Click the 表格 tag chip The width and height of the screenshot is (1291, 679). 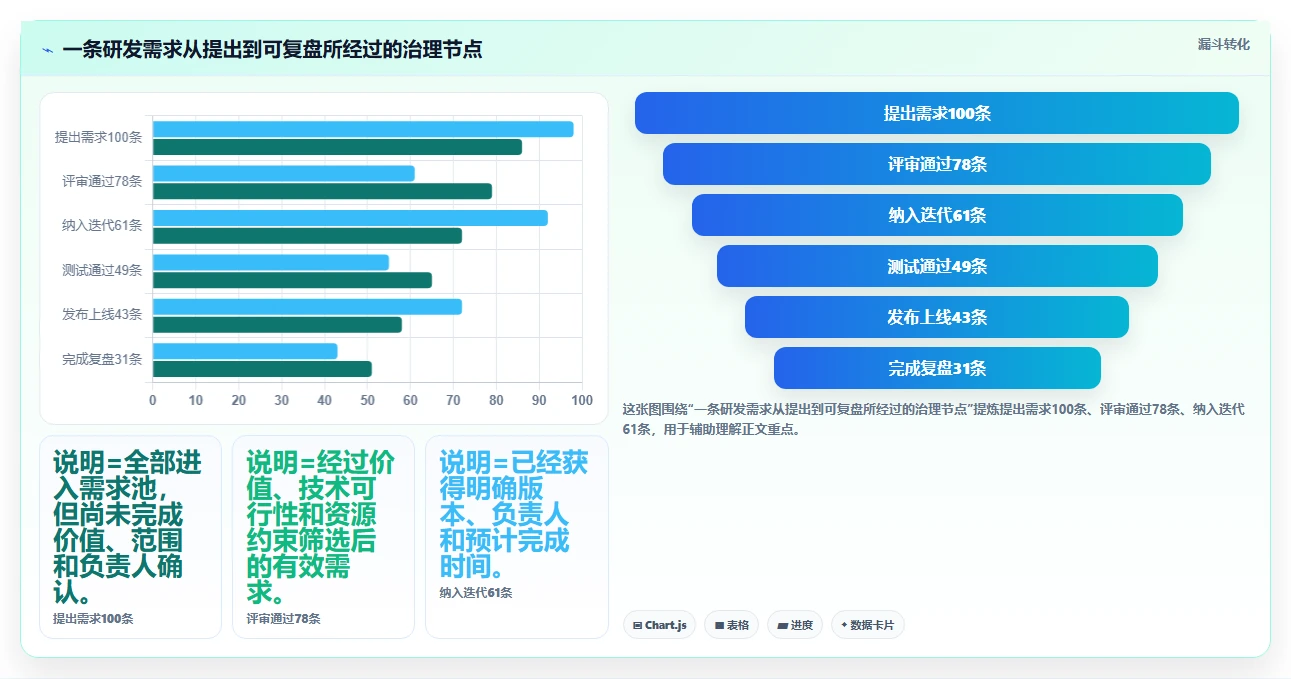pos(732,625)
